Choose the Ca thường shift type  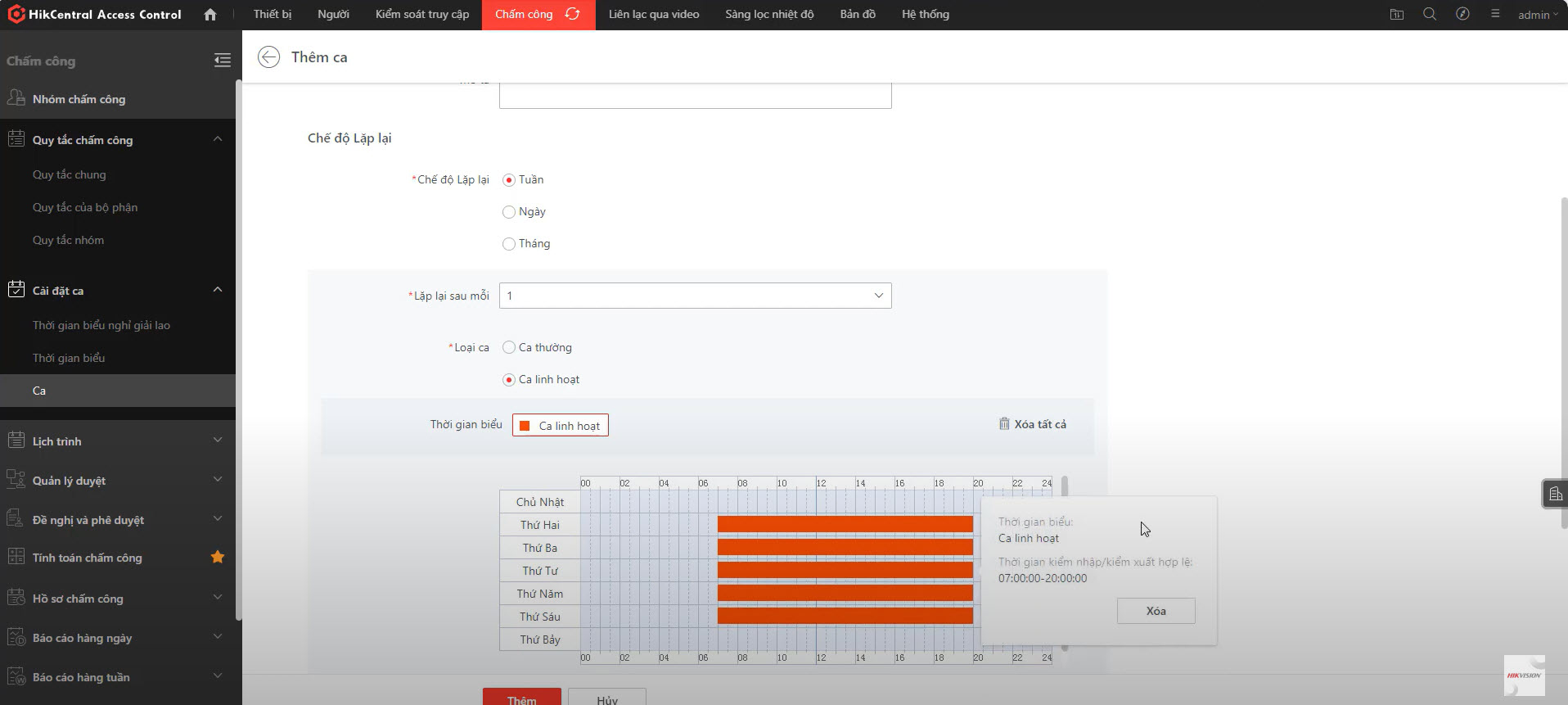pos(509,348)
